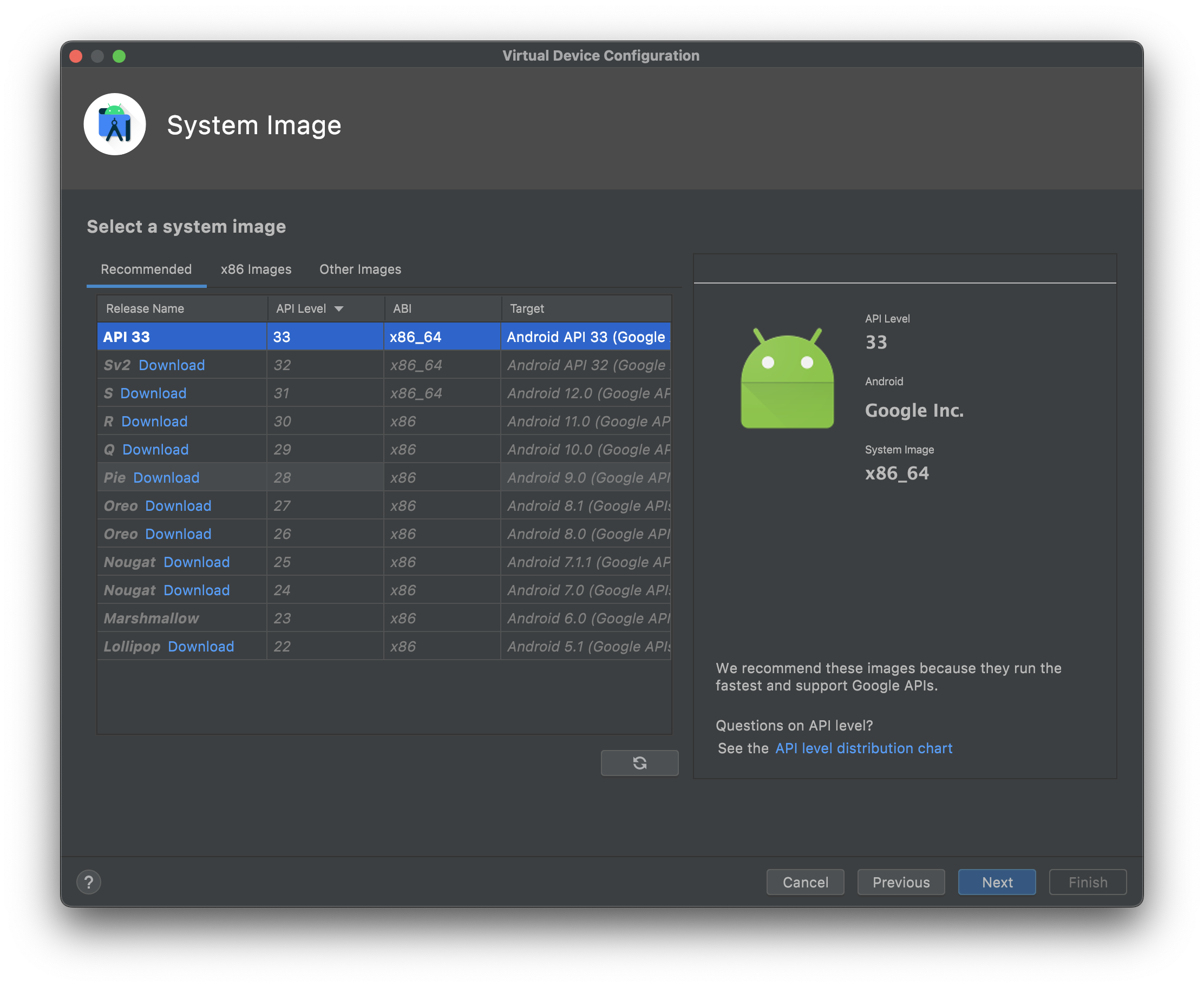Go back with the Previous button

tap(901, 882)
